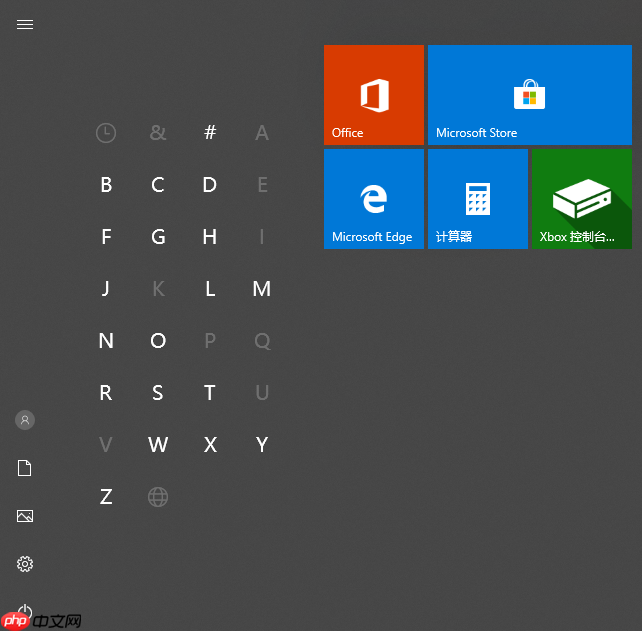Jump to apps starting with S

click(x=158, y=393)
